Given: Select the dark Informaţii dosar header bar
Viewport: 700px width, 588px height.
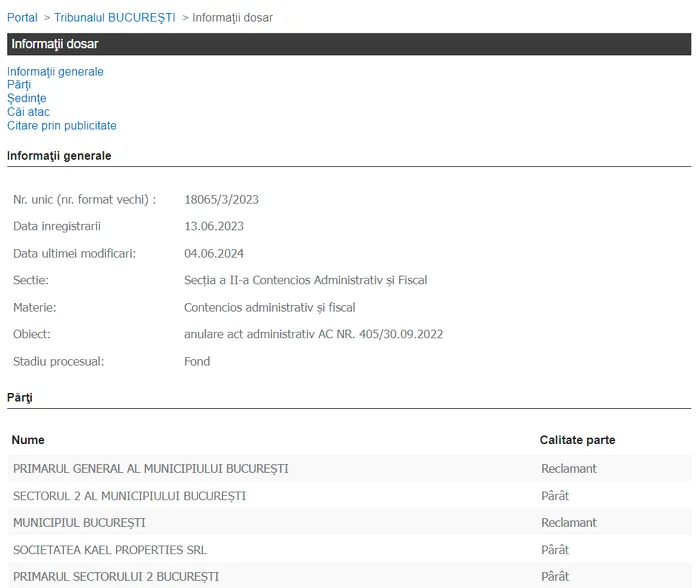Looking at the screenshot, I should pyautogui.click(x=349, y=44).
